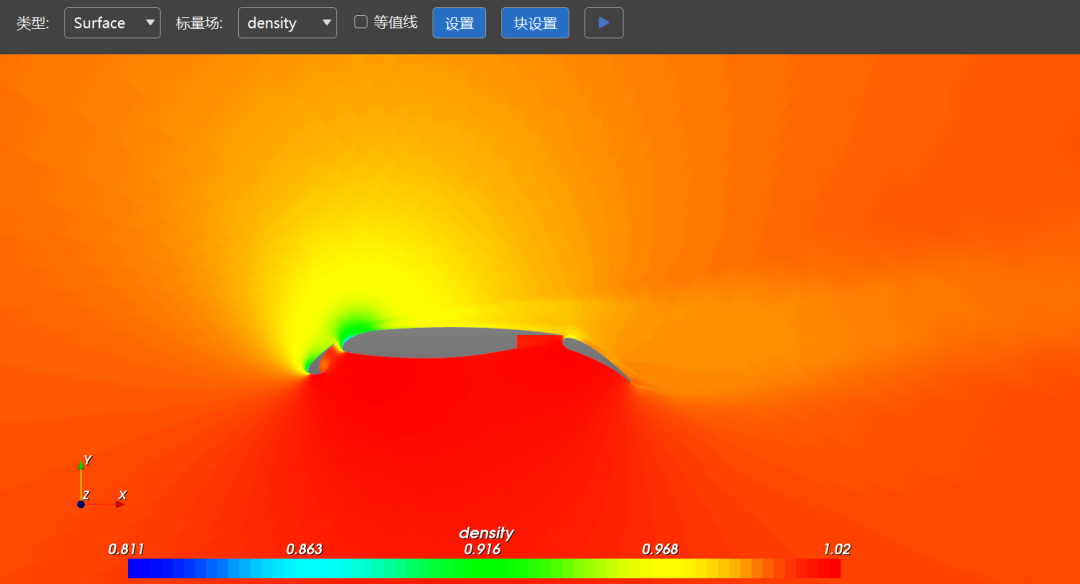
Task: Click the green Y axis arrow in the triad
Action: [x=81, y=466]
